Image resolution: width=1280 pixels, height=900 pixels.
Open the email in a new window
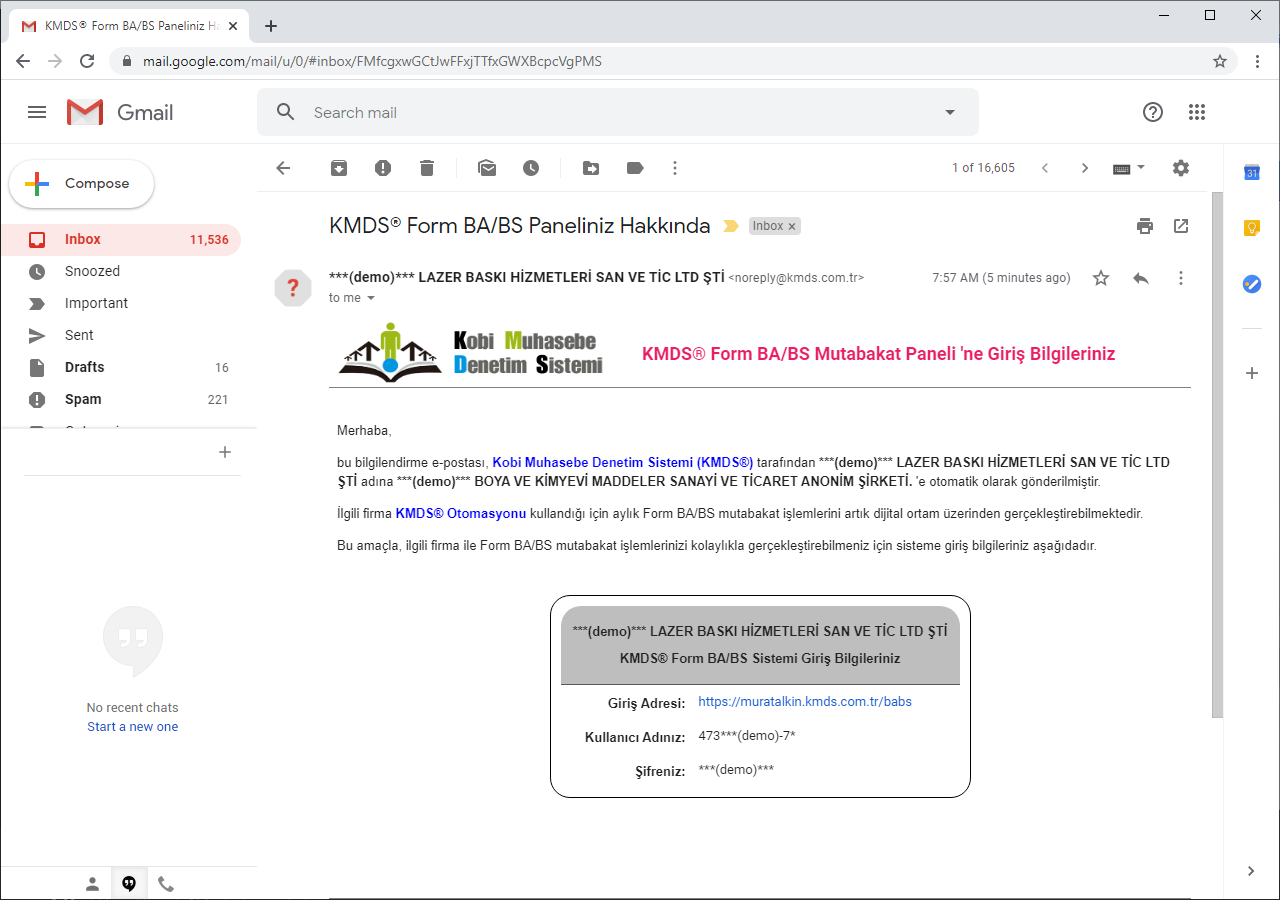[x=1181, y=226]
